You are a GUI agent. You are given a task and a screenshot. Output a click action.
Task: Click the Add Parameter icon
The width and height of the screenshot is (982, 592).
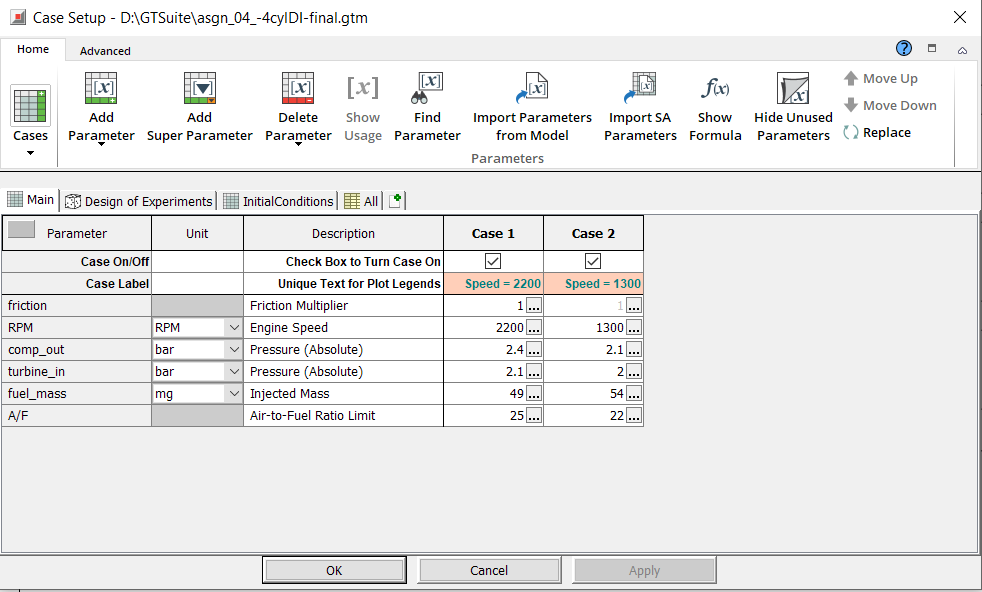click(101, 88)
